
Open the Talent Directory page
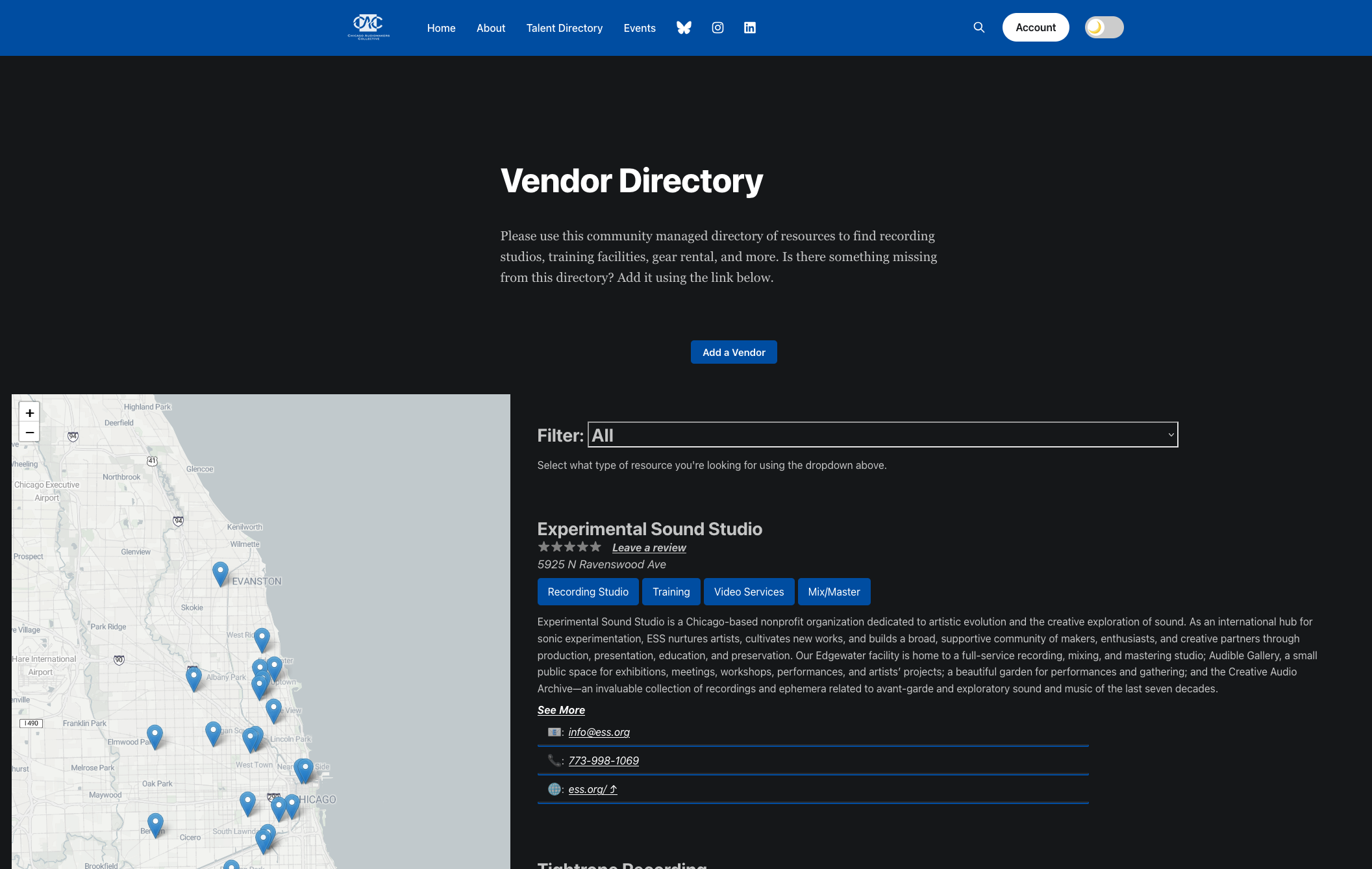(564, 28)
